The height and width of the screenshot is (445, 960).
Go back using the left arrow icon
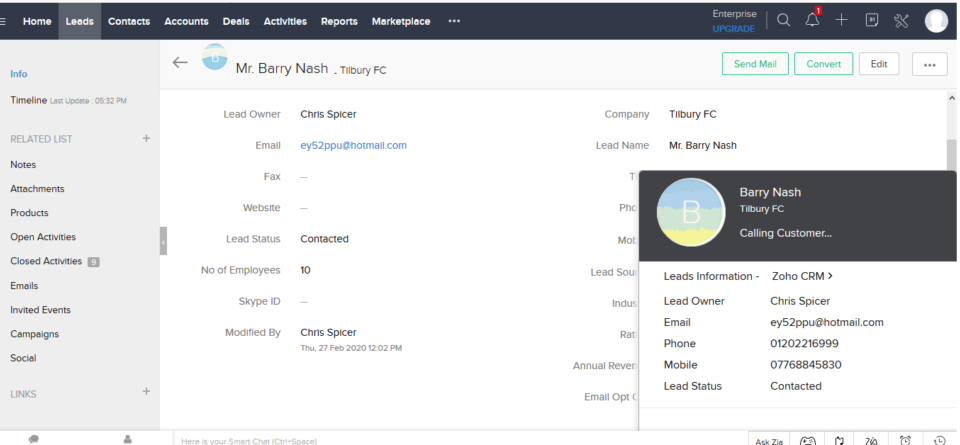(180, 62)
